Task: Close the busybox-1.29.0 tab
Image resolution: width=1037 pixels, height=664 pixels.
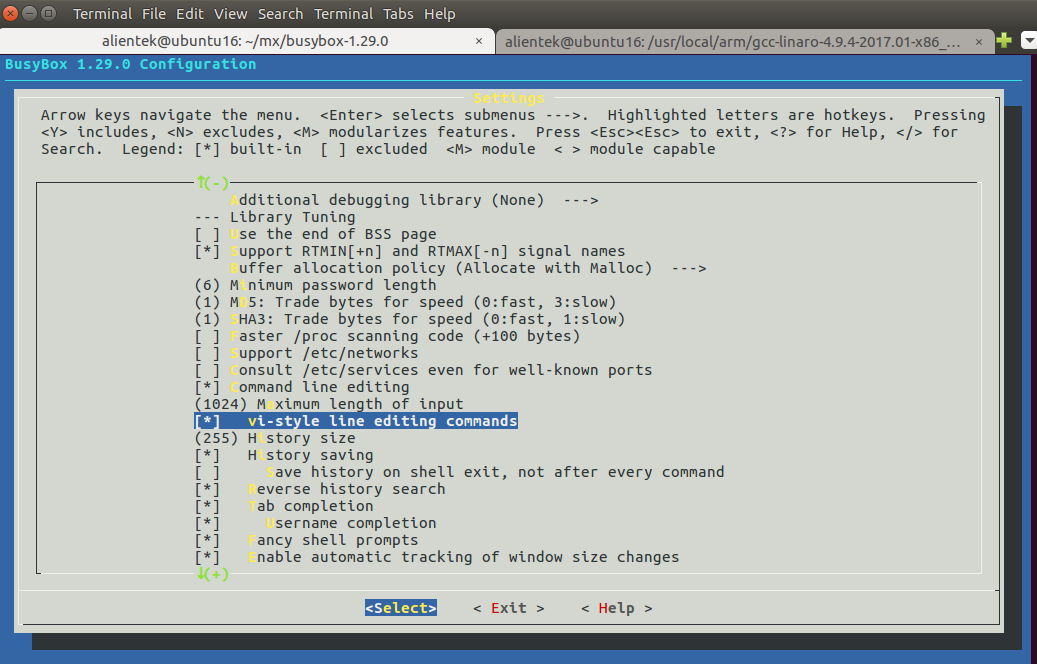Action: (x=479, y=41)
